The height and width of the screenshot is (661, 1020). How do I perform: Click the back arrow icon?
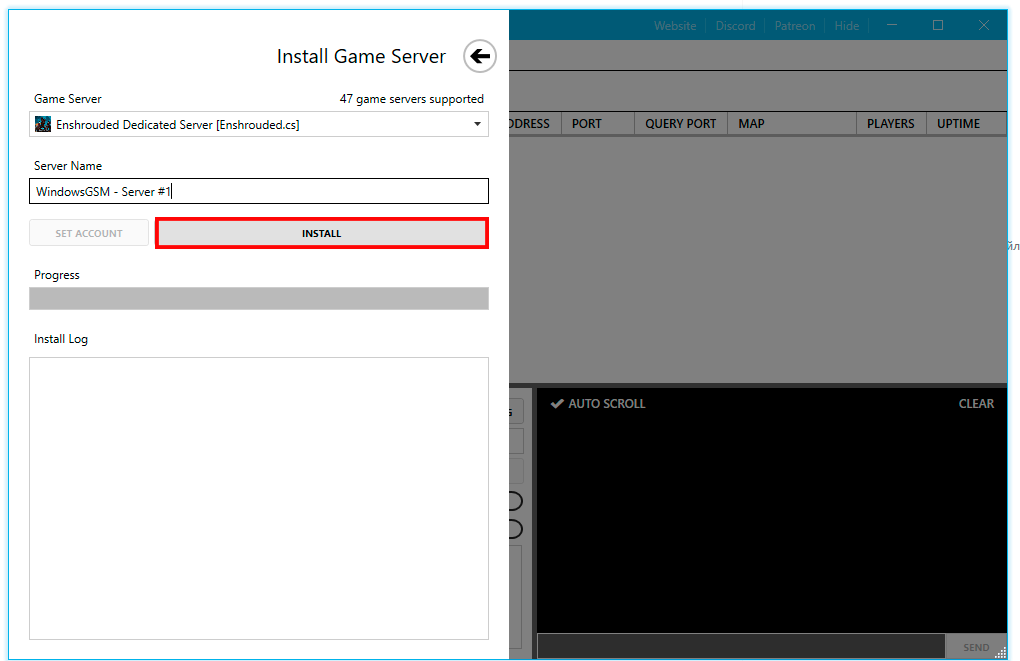pos(480,56)
